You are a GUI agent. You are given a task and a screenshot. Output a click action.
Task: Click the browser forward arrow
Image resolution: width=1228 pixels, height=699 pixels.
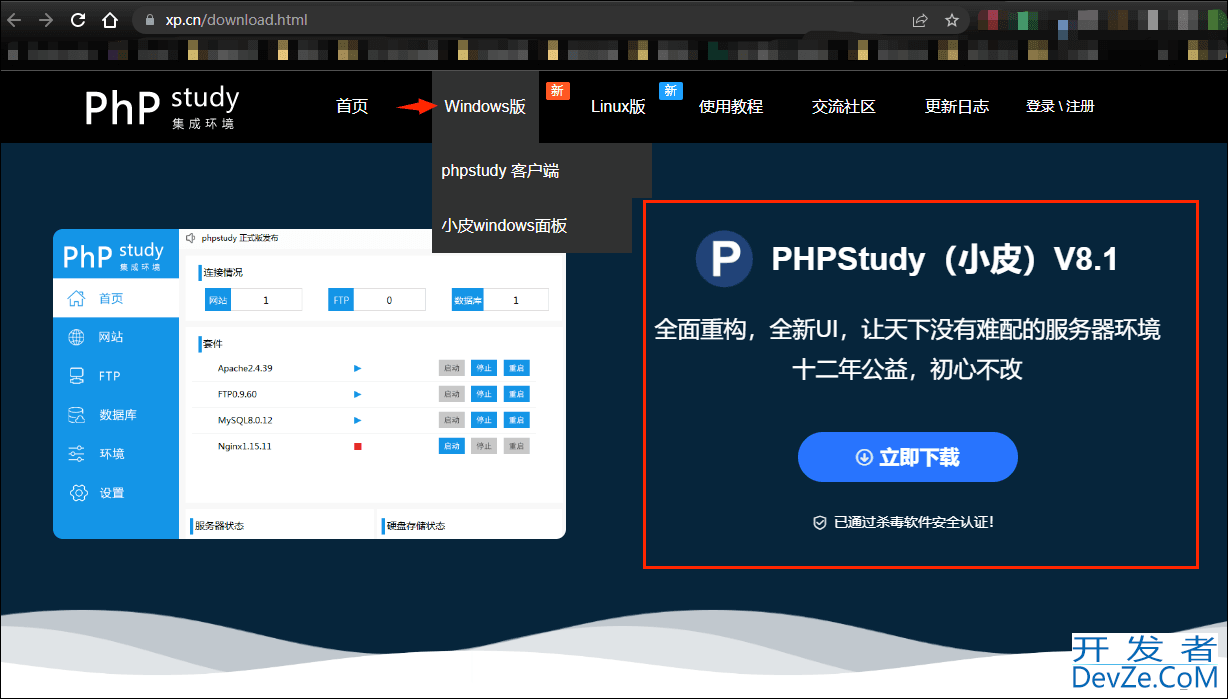click(x=46, y=20)
